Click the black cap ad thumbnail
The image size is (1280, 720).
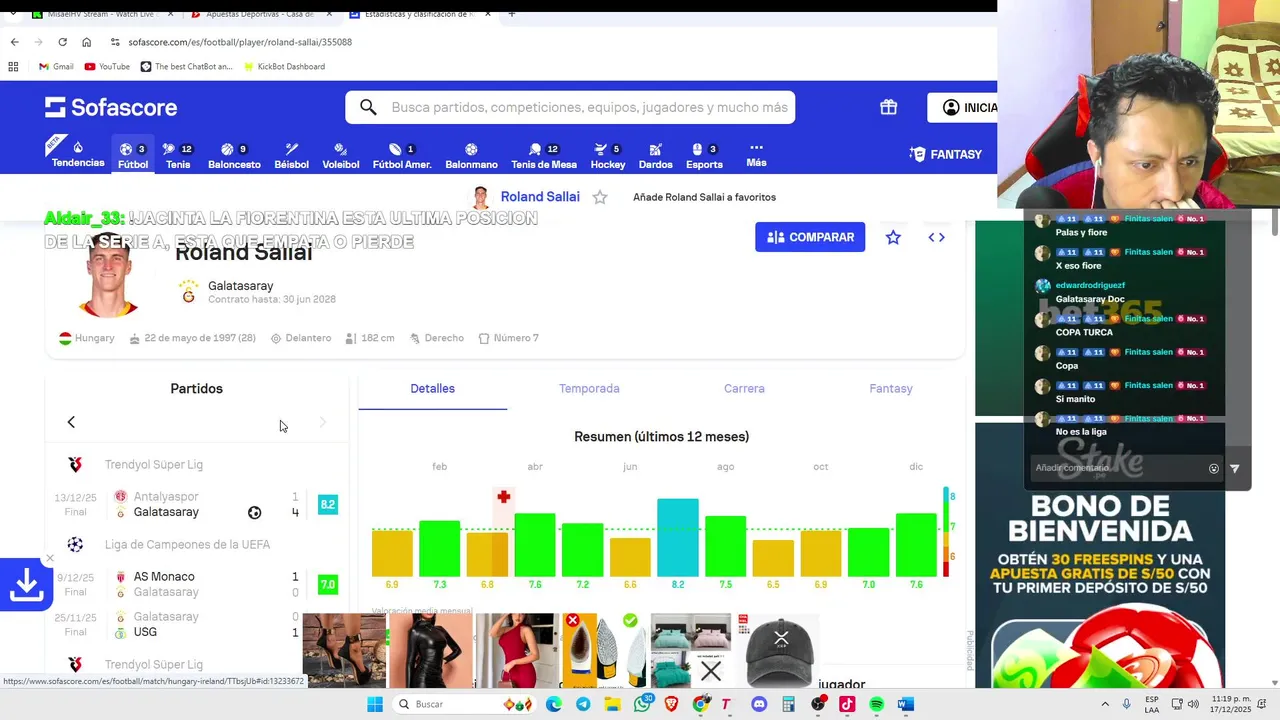click(780, 652)
